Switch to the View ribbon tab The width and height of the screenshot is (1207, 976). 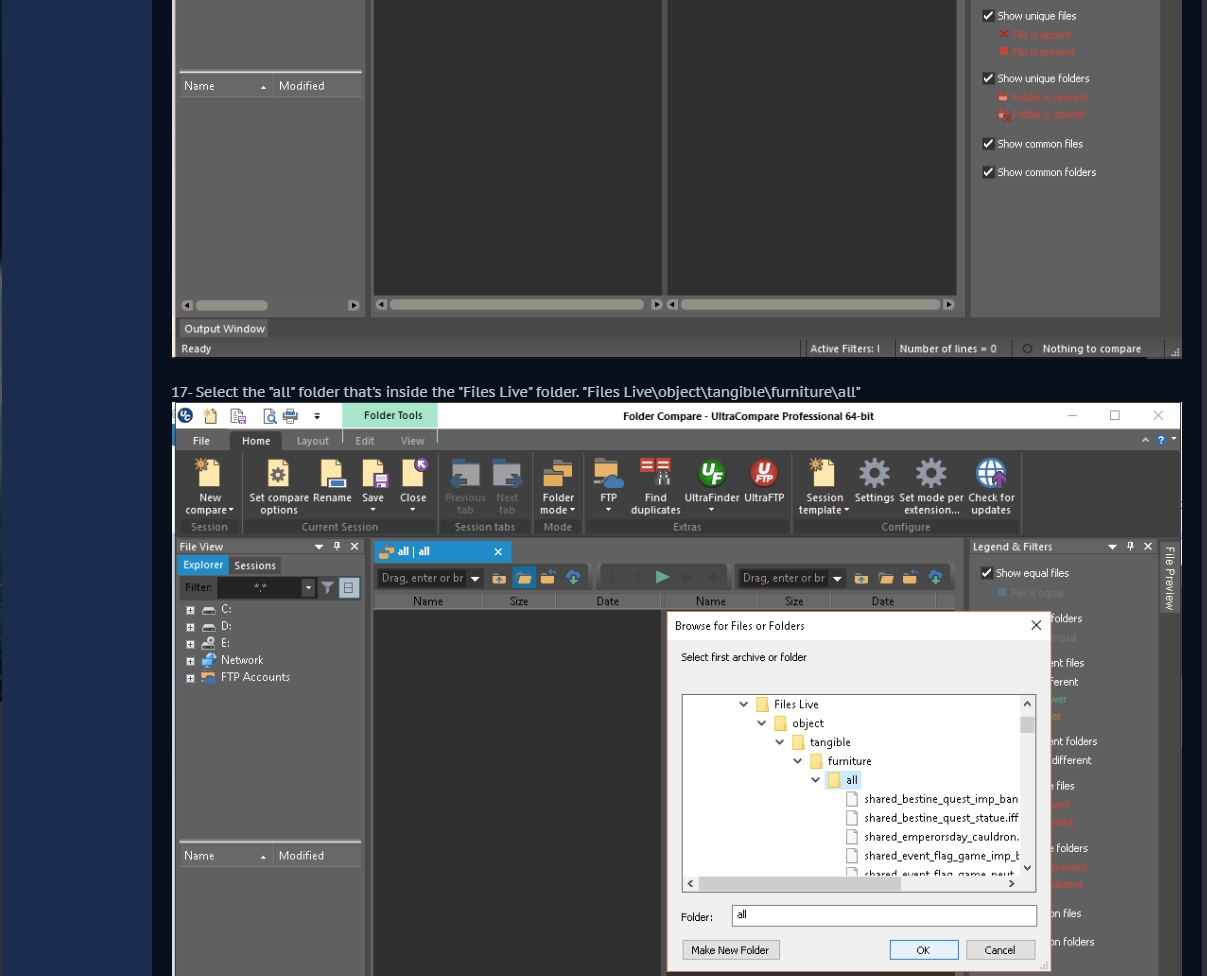pos(413,441)
